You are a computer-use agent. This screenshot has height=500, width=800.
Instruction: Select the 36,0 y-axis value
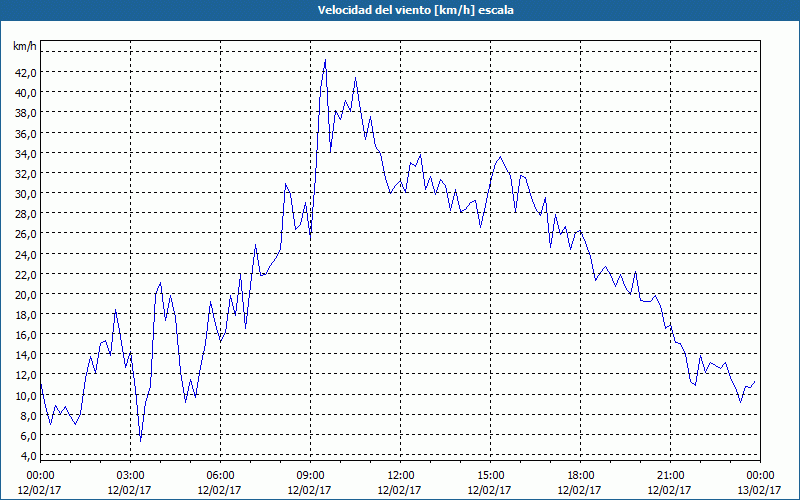point(26,133)
